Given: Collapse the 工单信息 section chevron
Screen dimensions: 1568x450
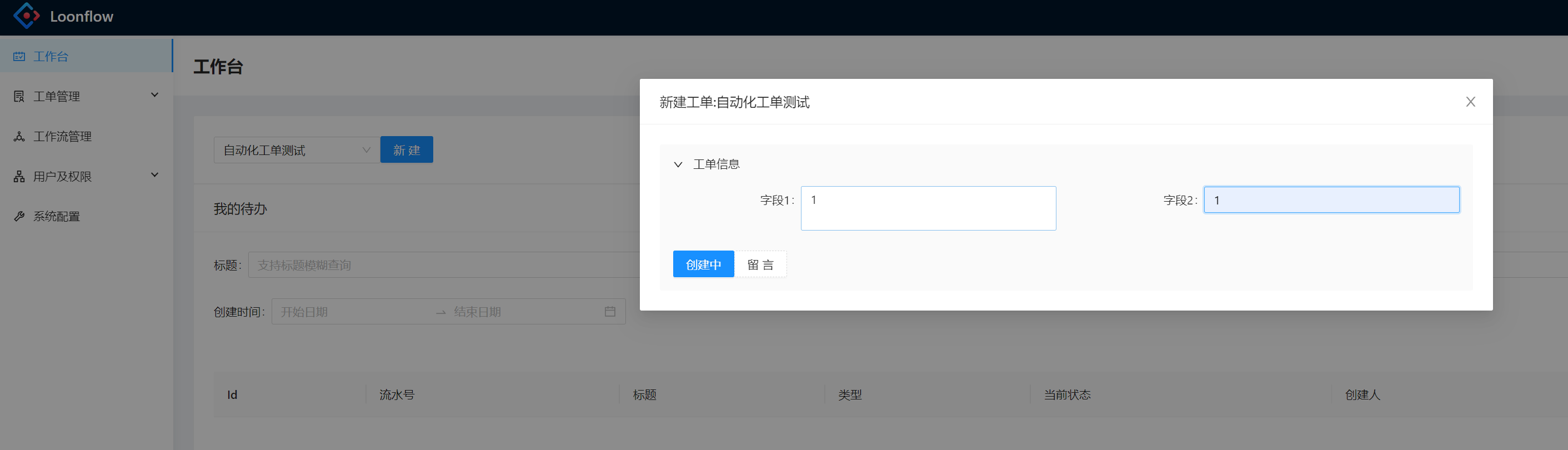Looking at the screenshot, I should [678, 164].
